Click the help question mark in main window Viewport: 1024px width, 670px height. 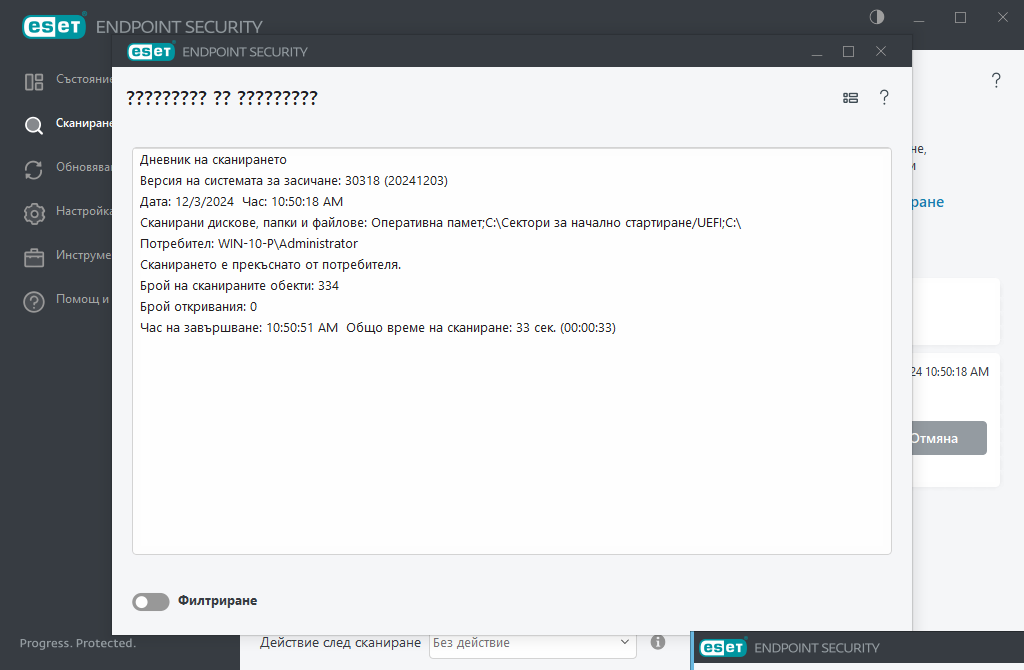[996, 81]
